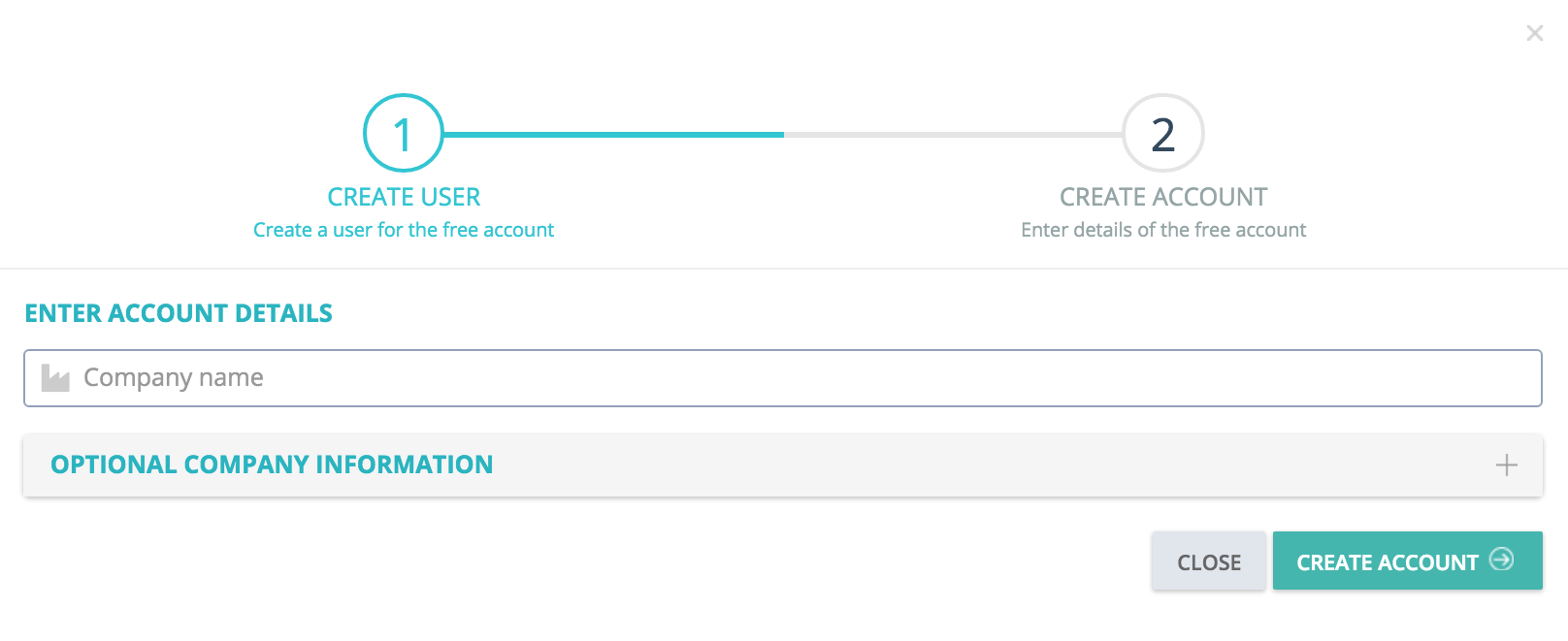Click "Create a user for the free account" subtitle
Screen dimensions: 1568x641
click(x=404, y=230)
